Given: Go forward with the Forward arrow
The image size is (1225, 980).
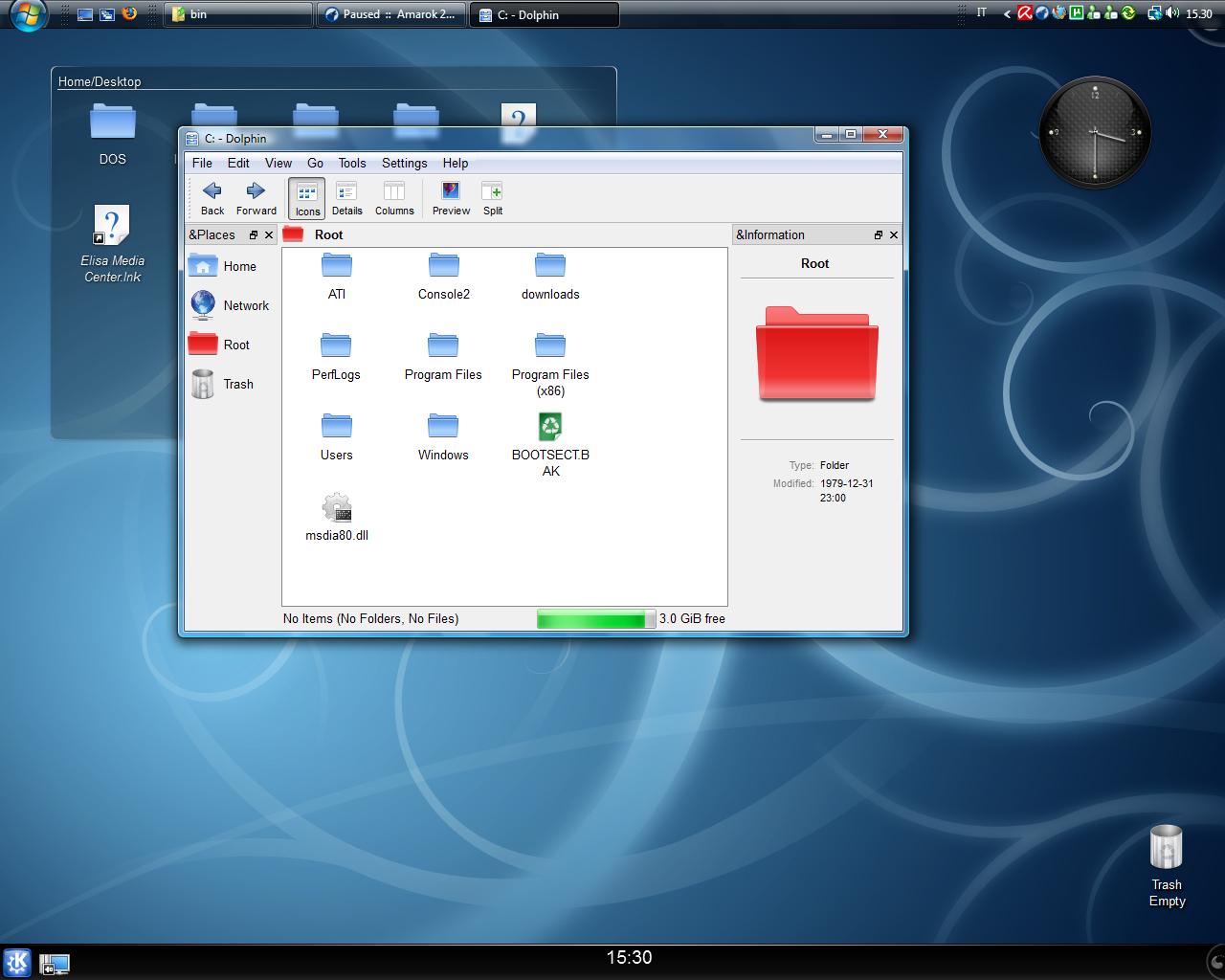Looking at the screenshot, I should pos(256,198).
